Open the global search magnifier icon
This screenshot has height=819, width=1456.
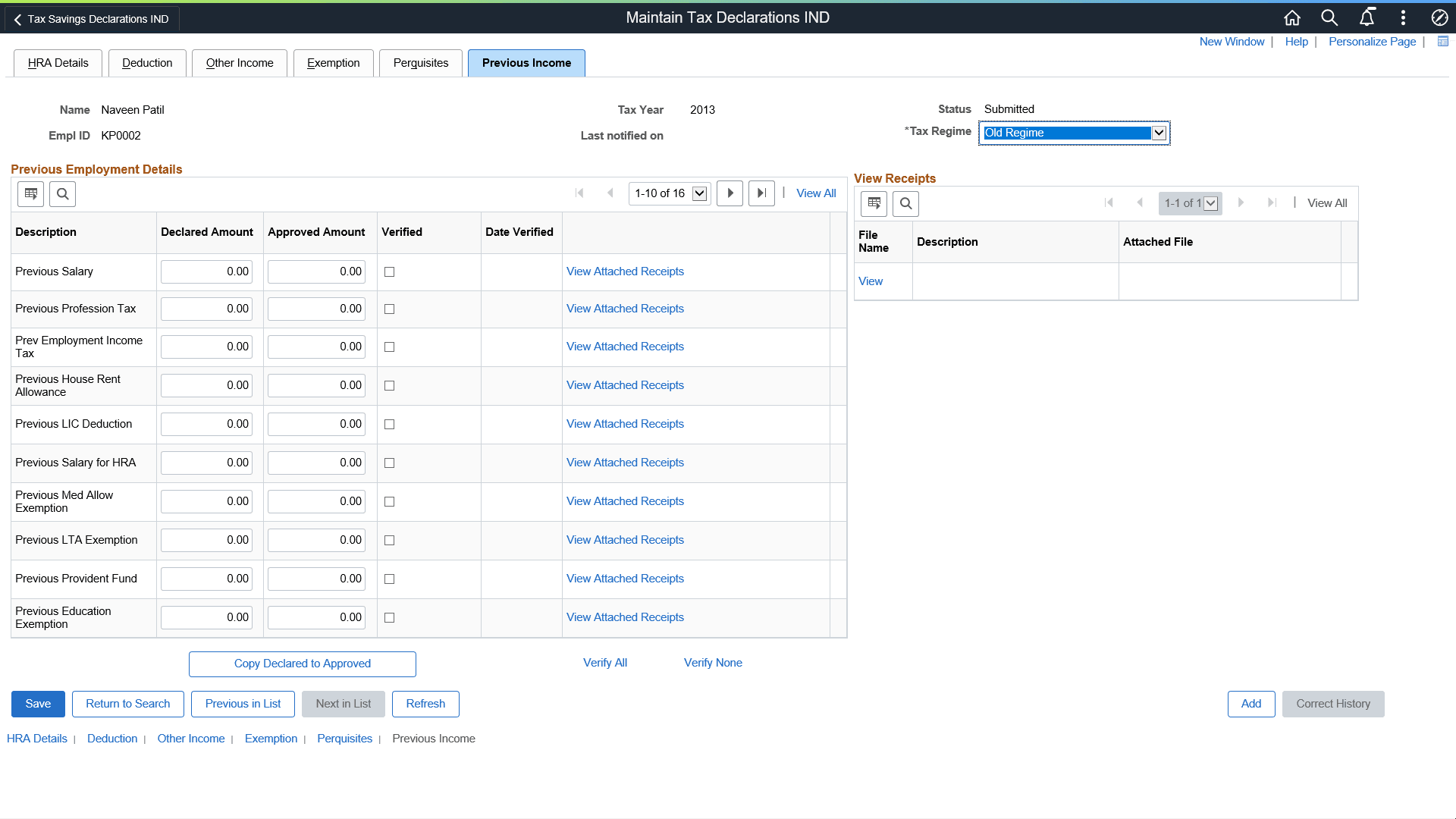[1329, 17]
